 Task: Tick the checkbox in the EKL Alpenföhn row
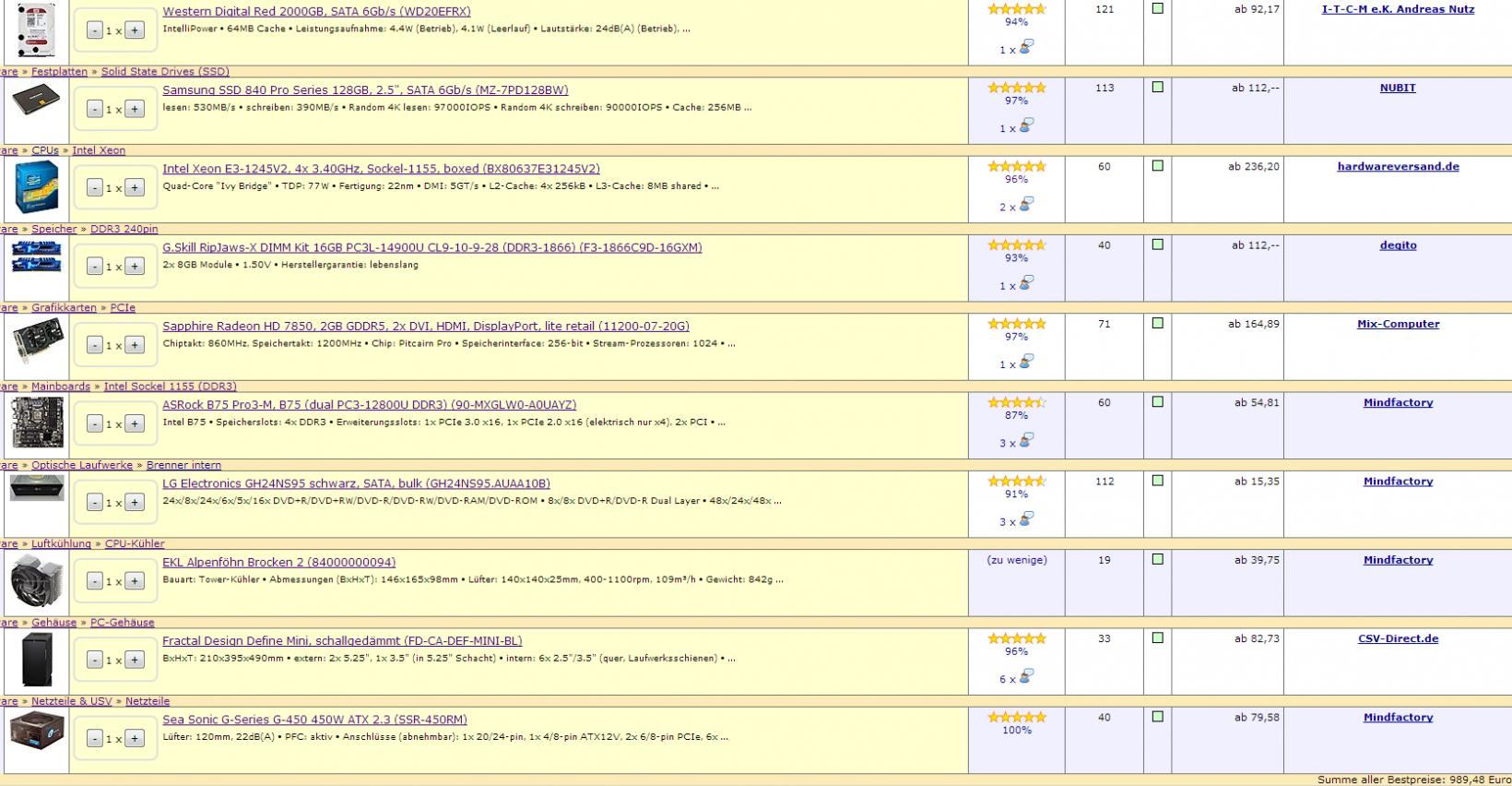point(1158,559)
